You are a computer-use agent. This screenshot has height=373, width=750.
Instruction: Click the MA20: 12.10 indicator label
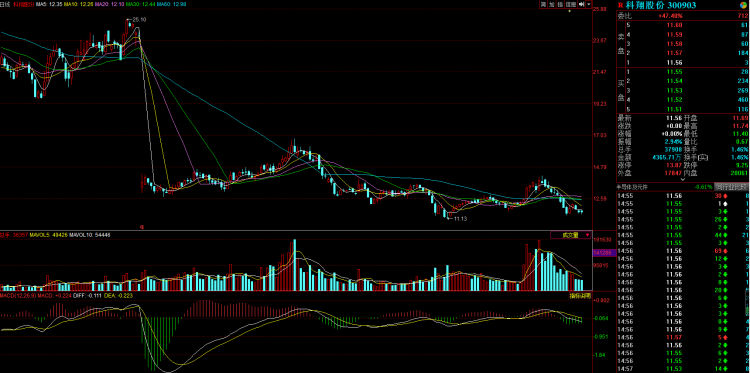[x=110, y=4]
